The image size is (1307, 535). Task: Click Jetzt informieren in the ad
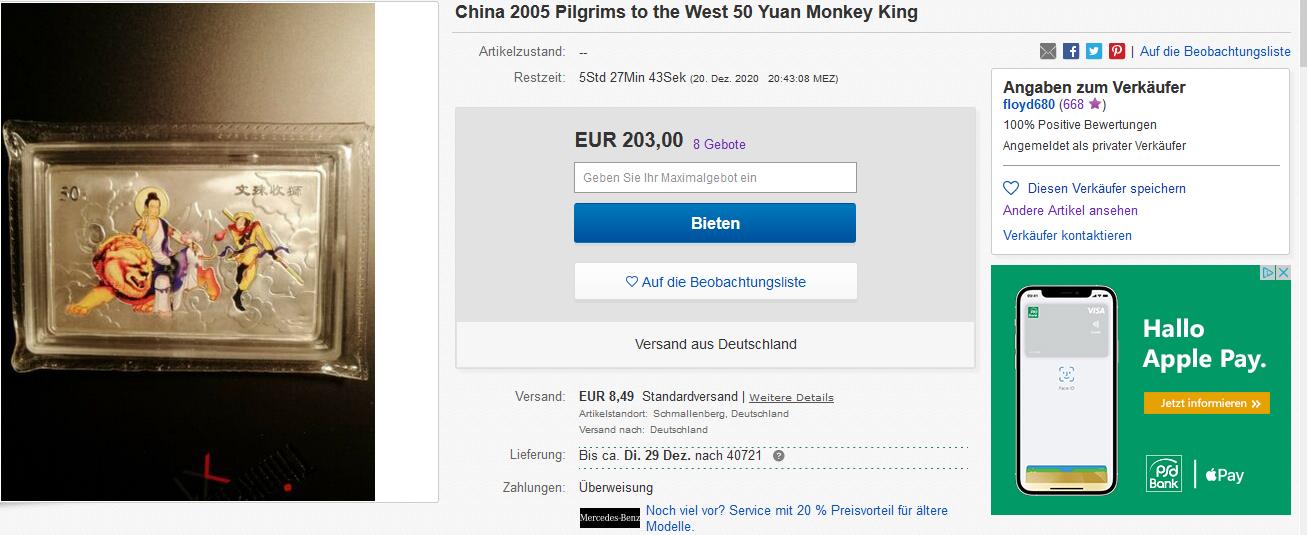(1207, 404)
